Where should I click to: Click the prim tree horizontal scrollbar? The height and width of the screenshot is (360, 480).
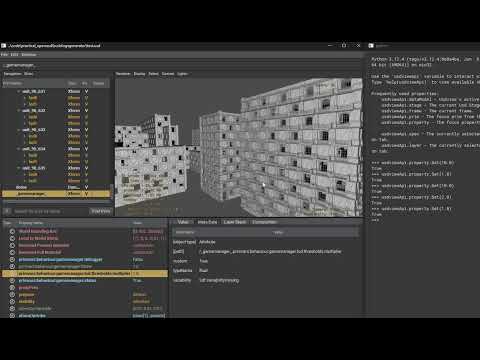pyautogui.click(x=56, y=201)
